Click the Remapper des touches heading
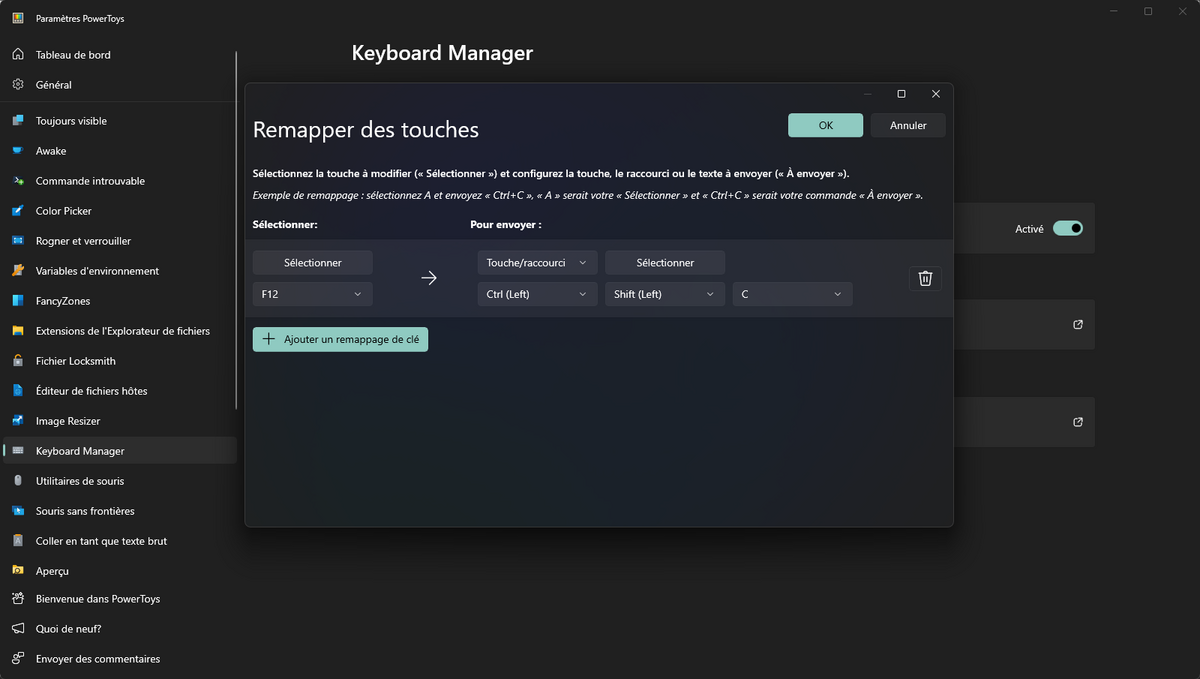The width and height of the screenshot is (1200, 679). click(366, 130)
